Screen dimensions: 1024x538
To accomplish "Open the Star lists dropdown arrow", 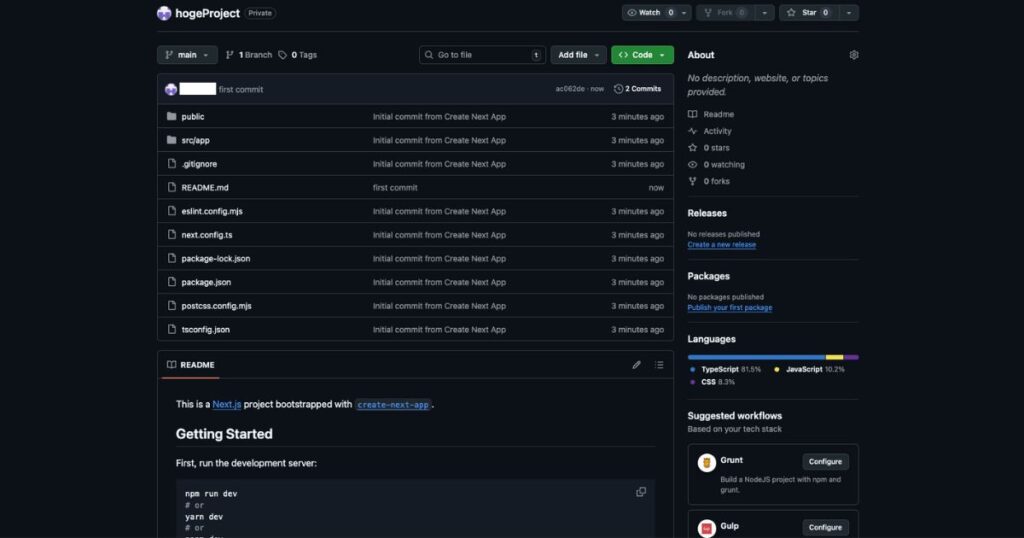I will 848,12.
